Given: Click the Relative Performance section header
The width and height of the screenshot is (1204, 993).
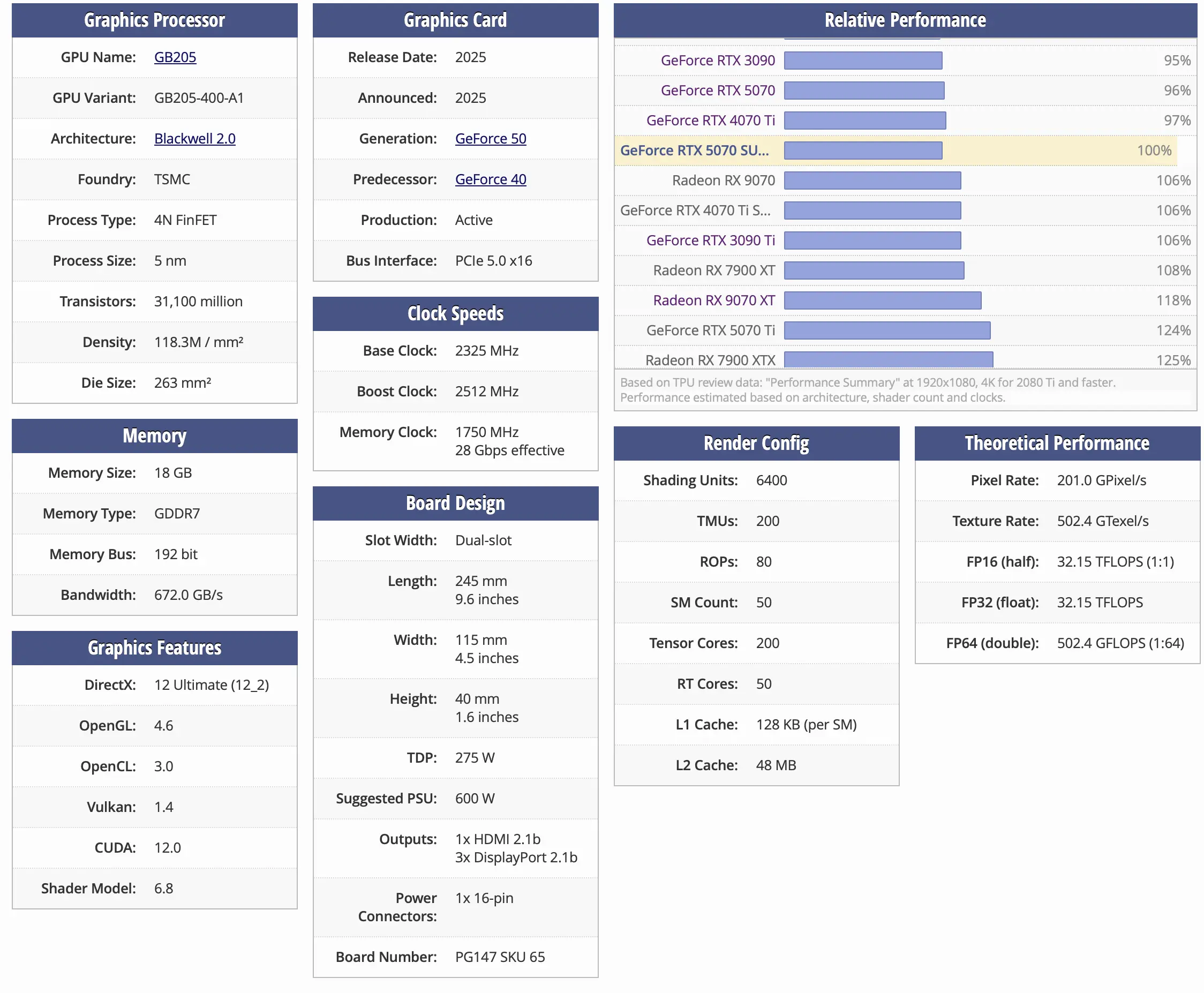Looking at the screenshot, I should coord(905,20).
